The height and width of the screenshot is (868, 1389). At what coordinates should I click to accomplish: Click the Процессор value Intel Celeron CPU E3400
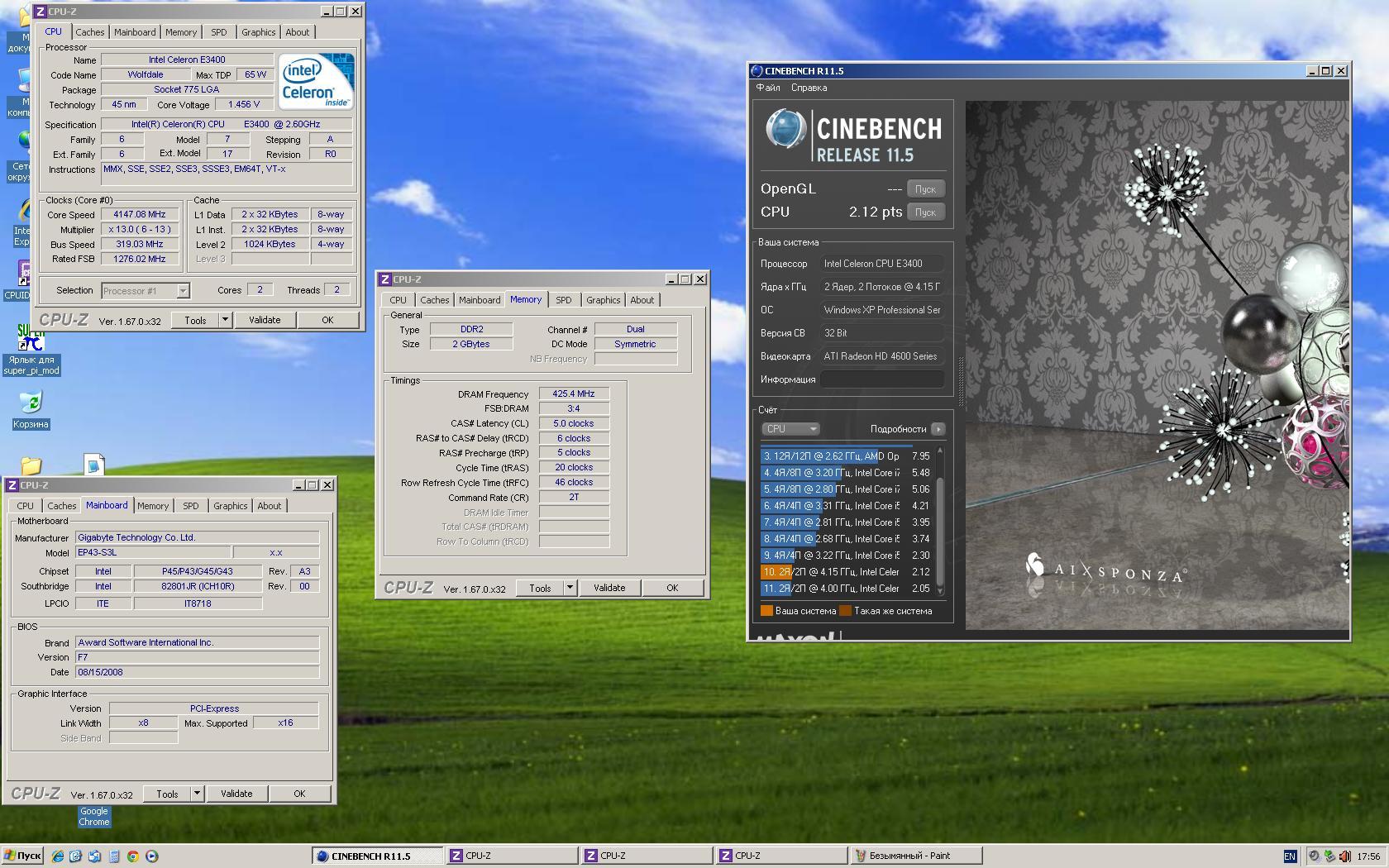pos(882,264)
